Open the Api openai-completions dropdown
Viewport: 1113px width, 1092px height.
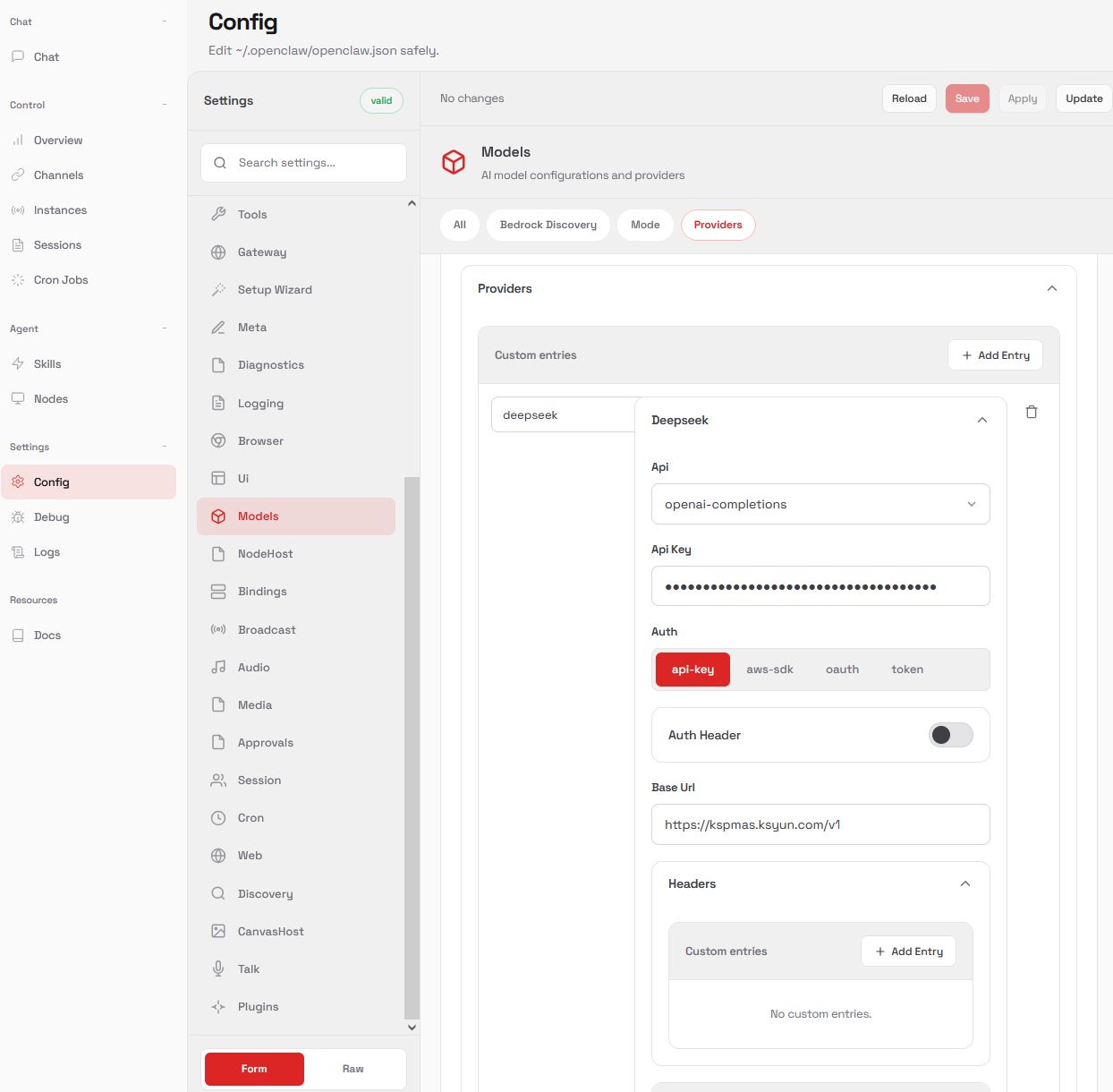click(x=820, y=504)
